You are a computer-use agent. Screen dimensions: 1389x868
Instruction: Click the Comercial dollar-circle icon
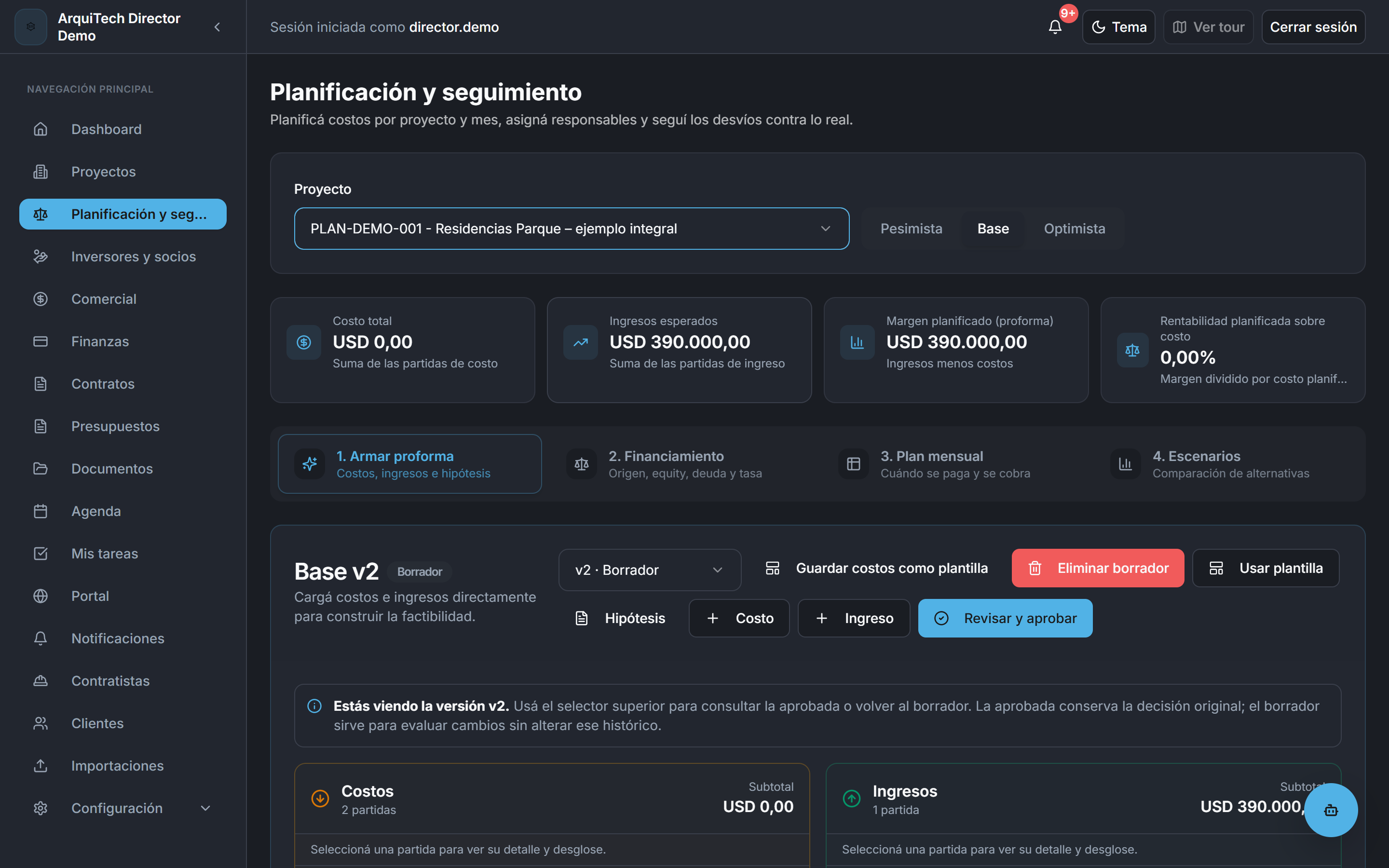40,299
